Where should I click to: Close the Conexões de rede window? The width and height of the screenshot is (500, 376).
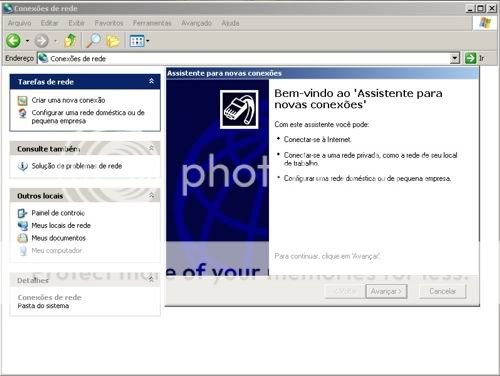point(492,8)
